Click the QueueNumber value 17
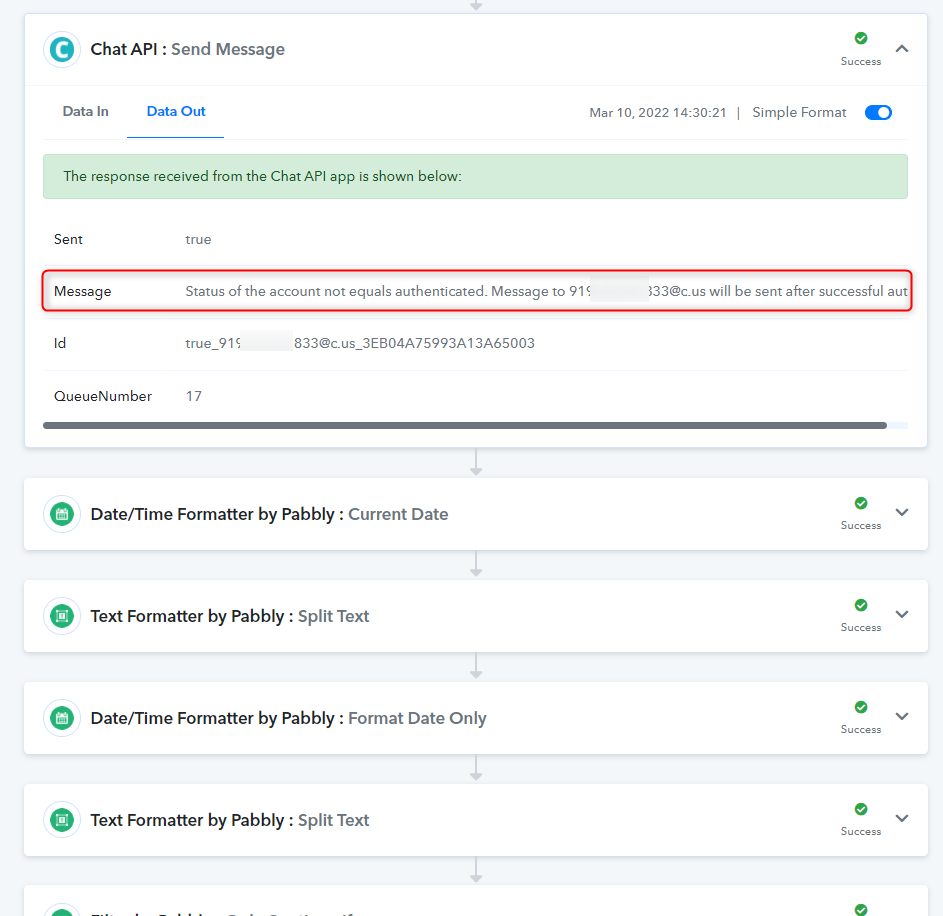Viewport: 943px width, 916px height. pos(194,396)
